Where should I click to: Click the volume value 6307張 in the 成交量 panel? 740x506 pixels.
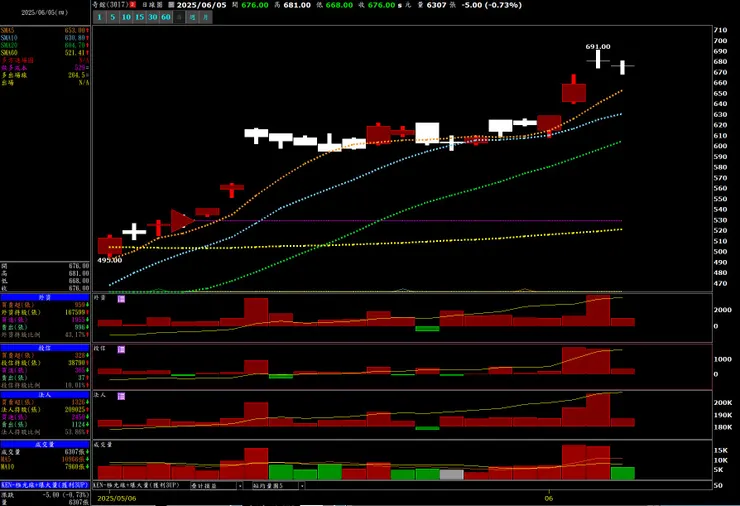click(76, 452)
